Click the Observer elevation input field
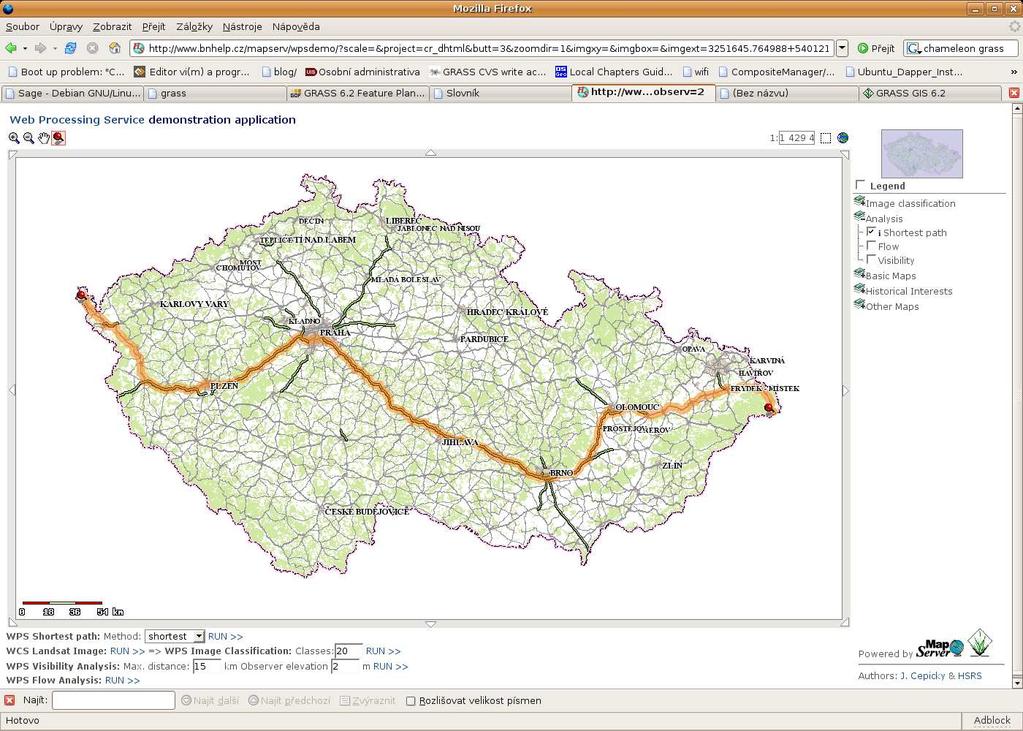Viewport: 1023px width, 731px height. tap(345, 666)
